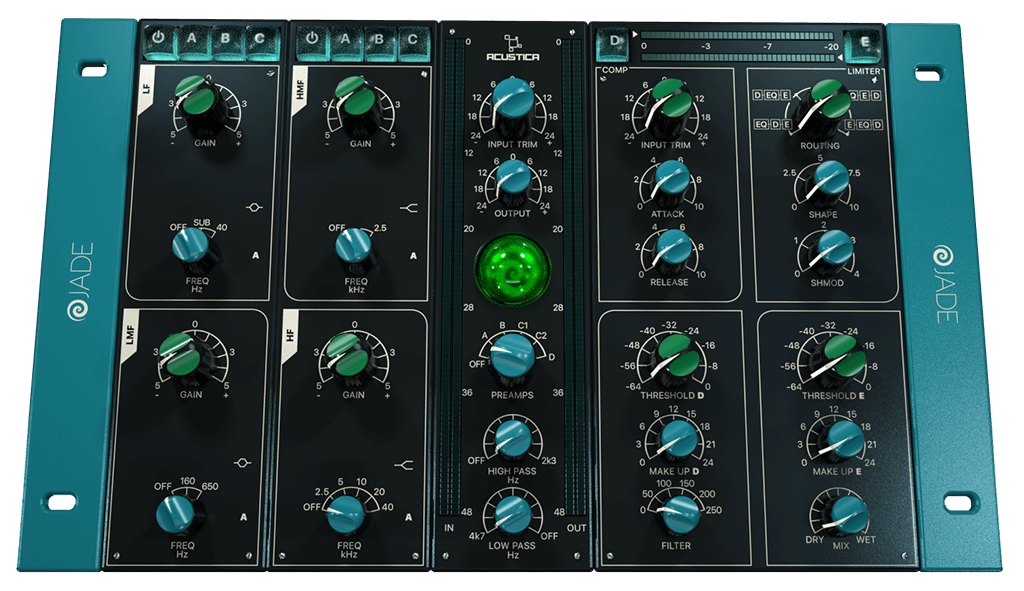Click the HF shelf shape icon

pyautogui.click(x=404, y=465)
